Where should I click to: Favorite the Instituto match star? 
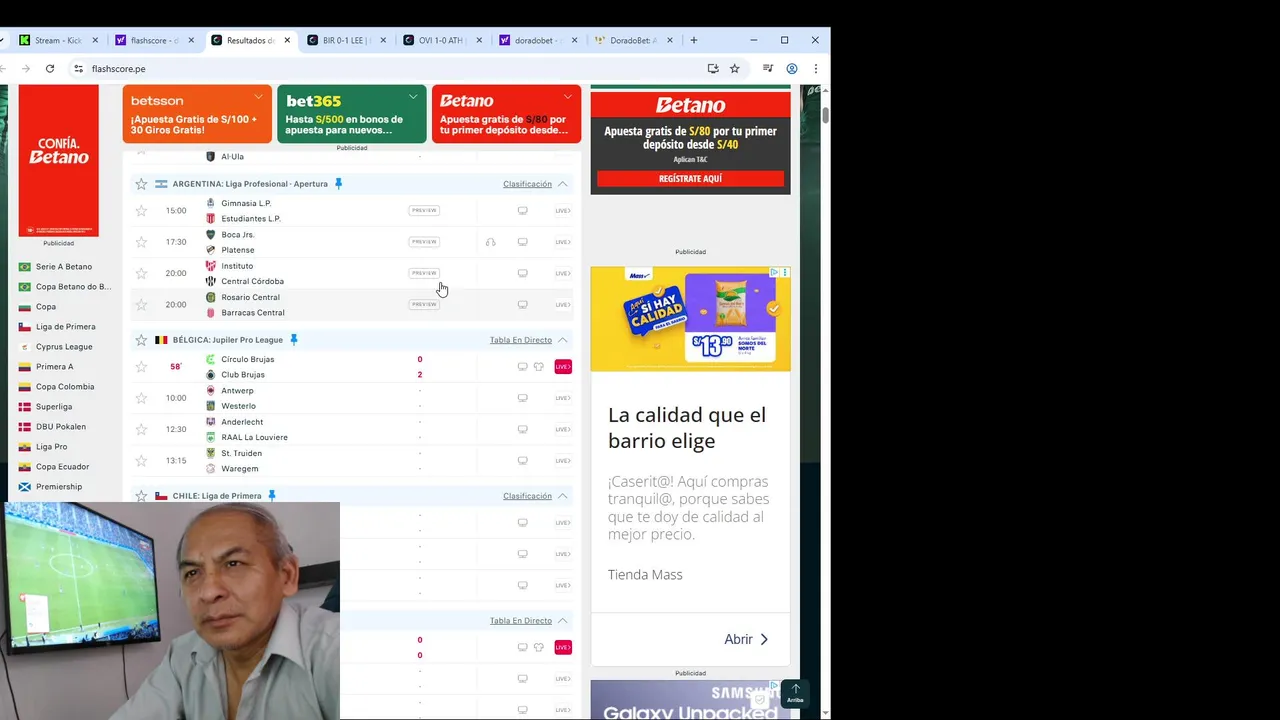click(x=141, y=273)
